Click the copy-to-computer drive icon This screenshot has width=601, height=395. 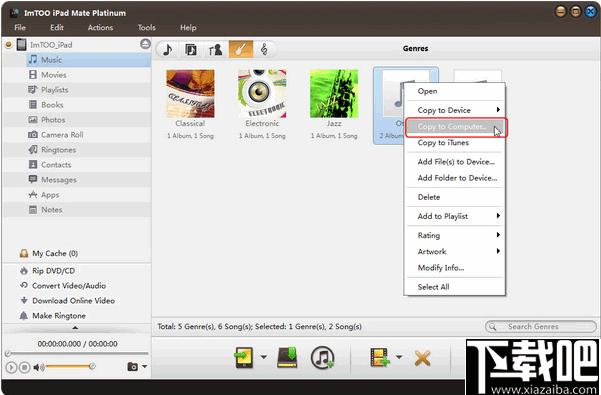[x=287, y=357]
